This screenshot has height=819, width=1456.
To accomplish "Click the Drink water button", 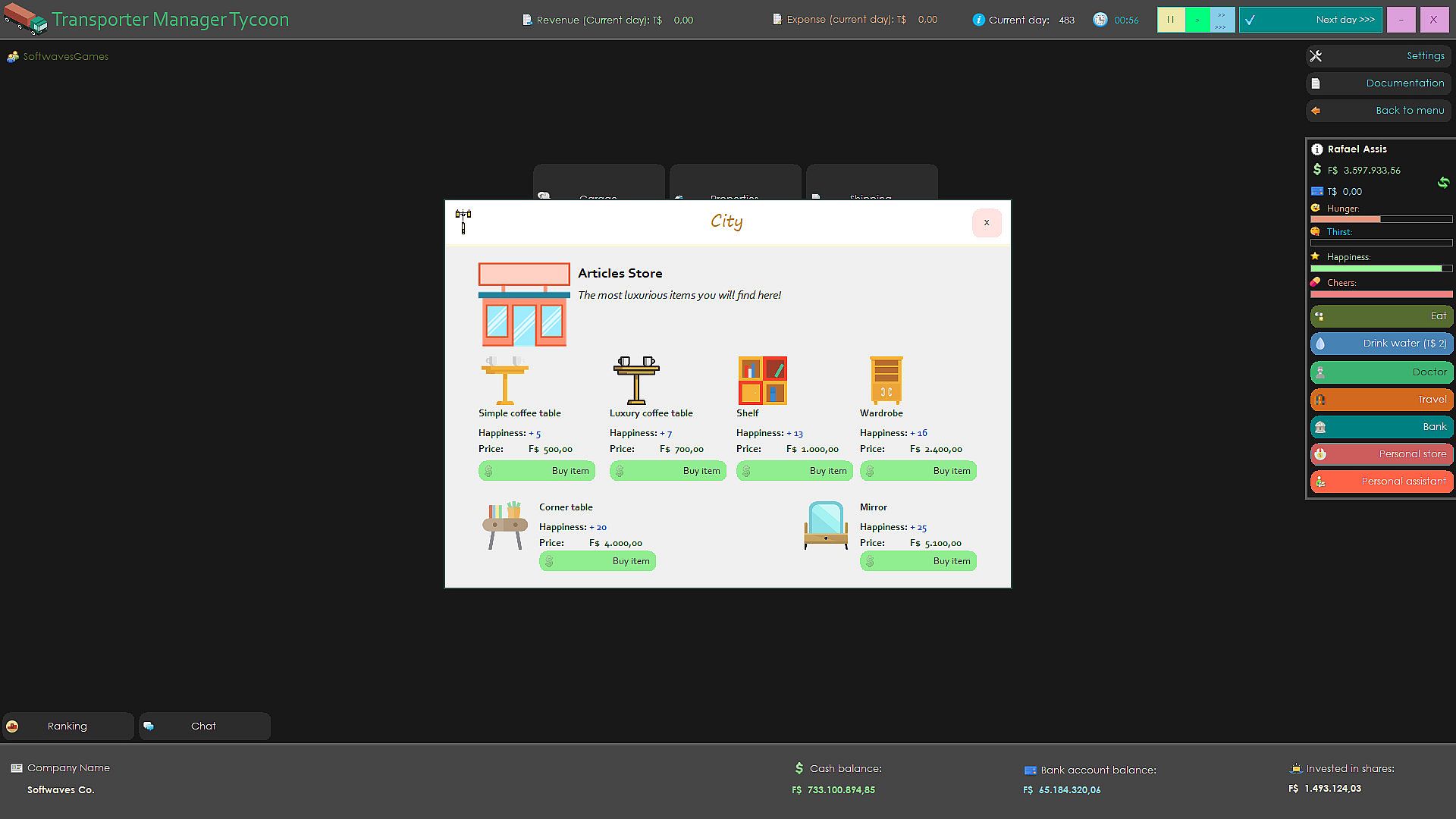I will point(1381,344).
